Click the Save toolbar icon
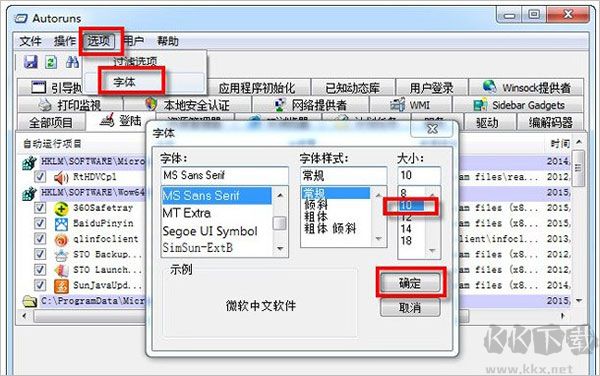The height and width of the screenshot is (376, 600). click(x=31, y=62)
